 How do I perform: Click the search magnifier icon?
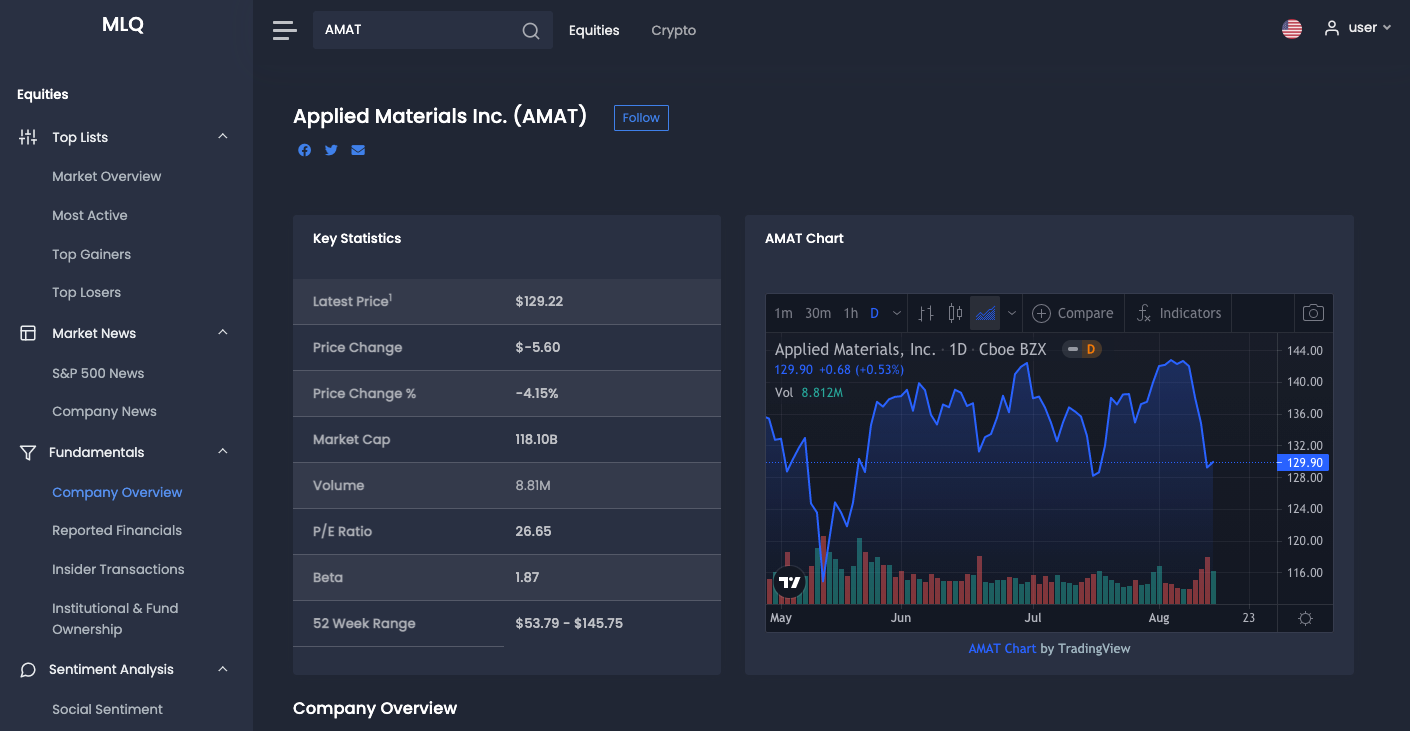click(531, 31)
